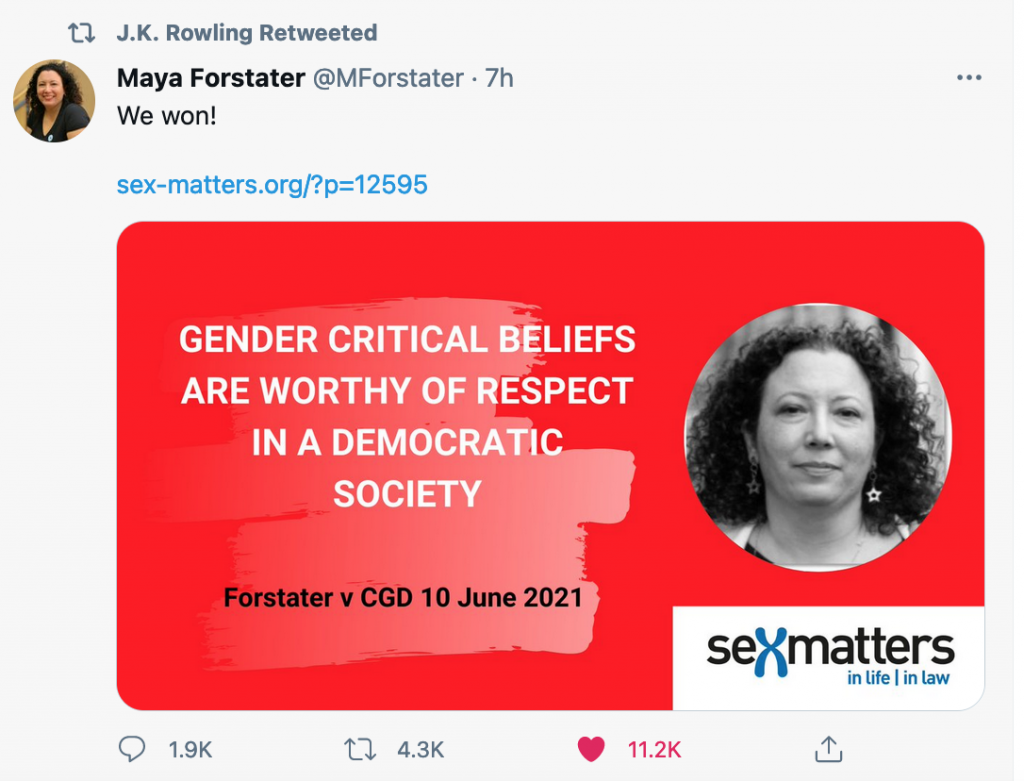Open the sex-matters.org/?p=12595 link
The height and width of the screenshot is (781, 1024).
click(272, 185)
